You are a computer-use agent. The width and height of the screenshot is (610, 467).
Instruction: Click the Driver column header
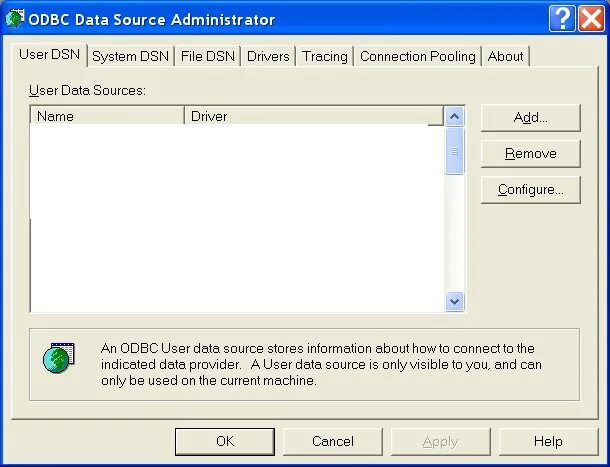point(311,116)
